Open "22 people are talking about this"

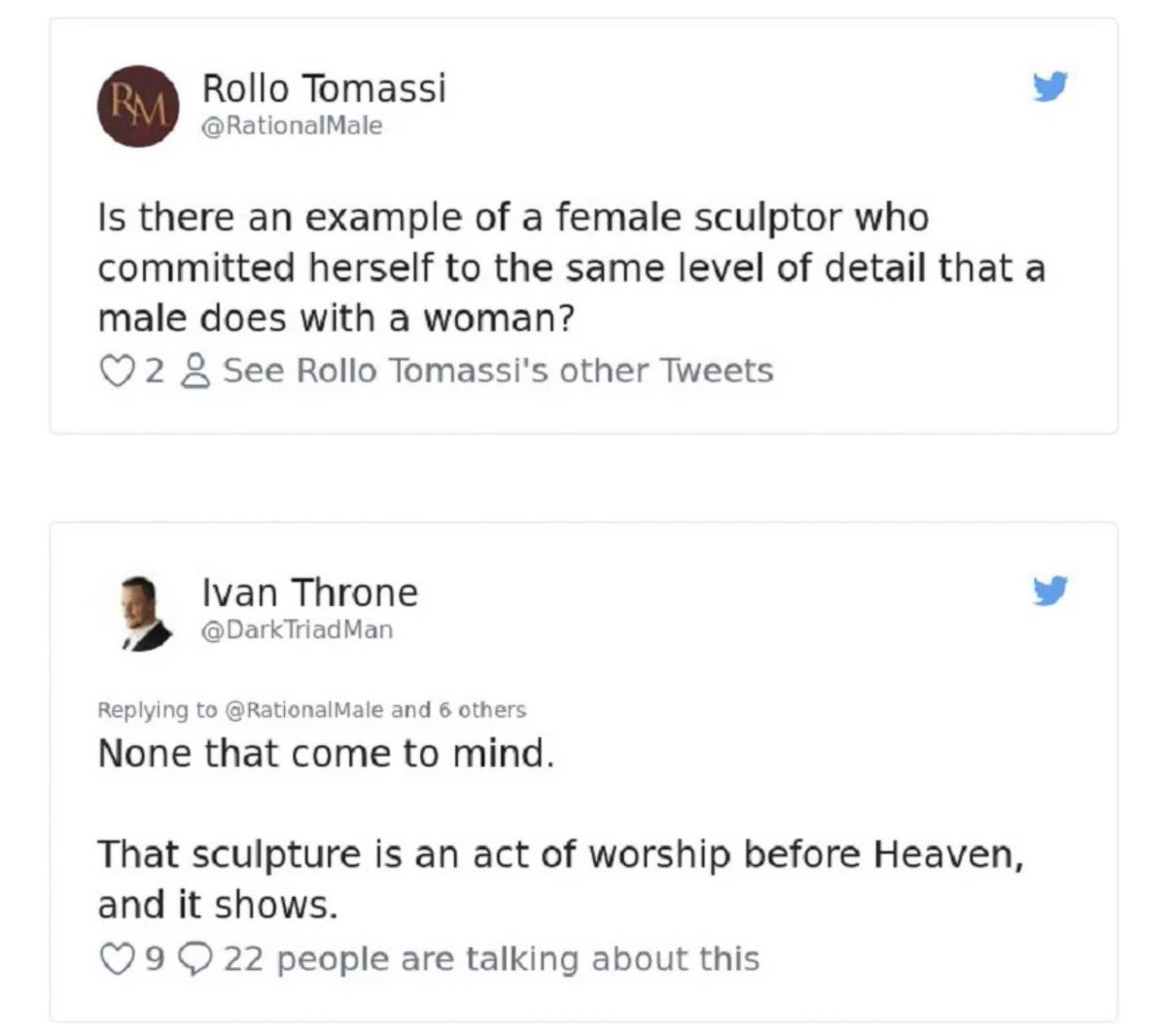point(491,959)
